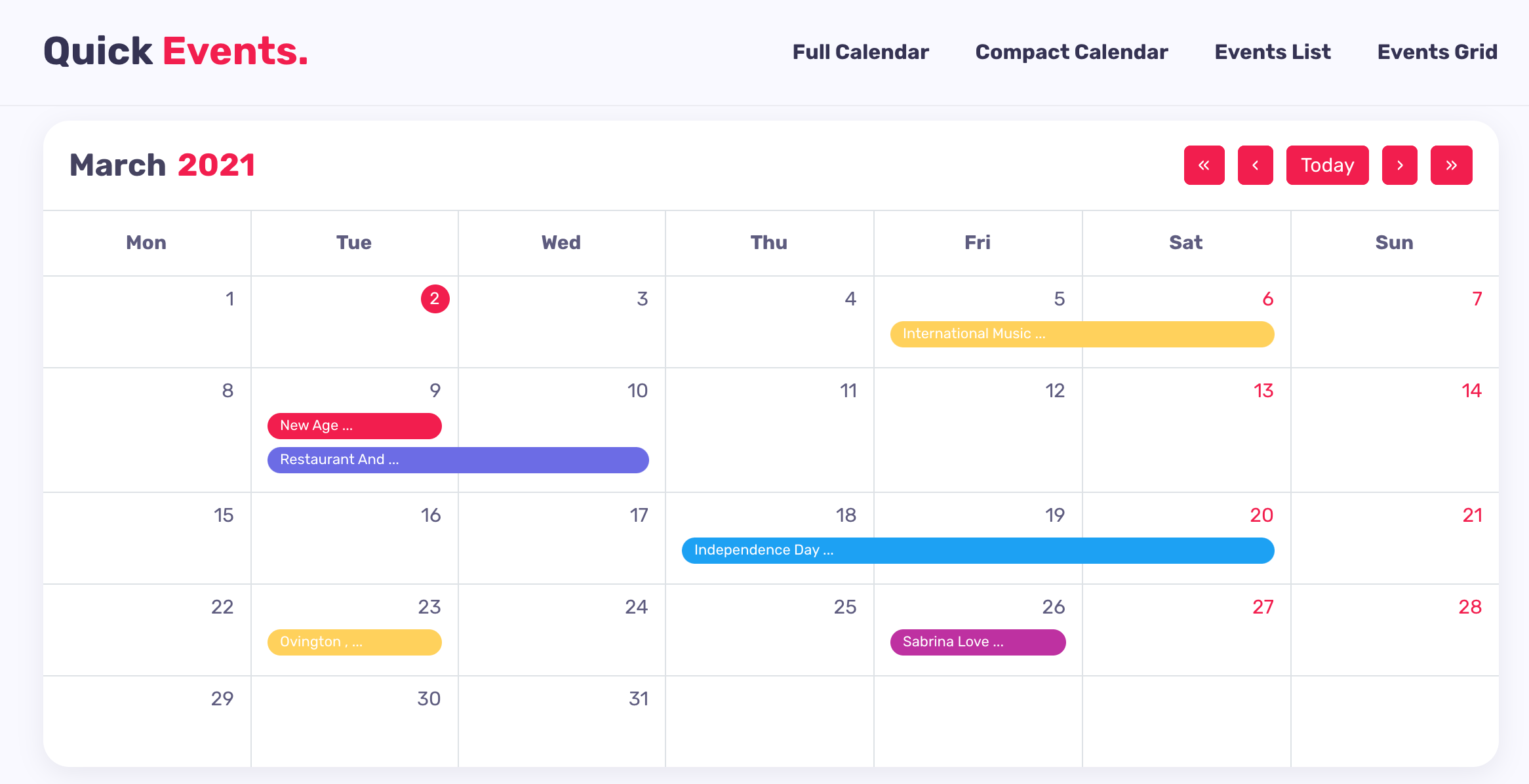This screenshot has height=784, width=1529.
Task: Go to Events List page
Action: [x=1272, y=52]
